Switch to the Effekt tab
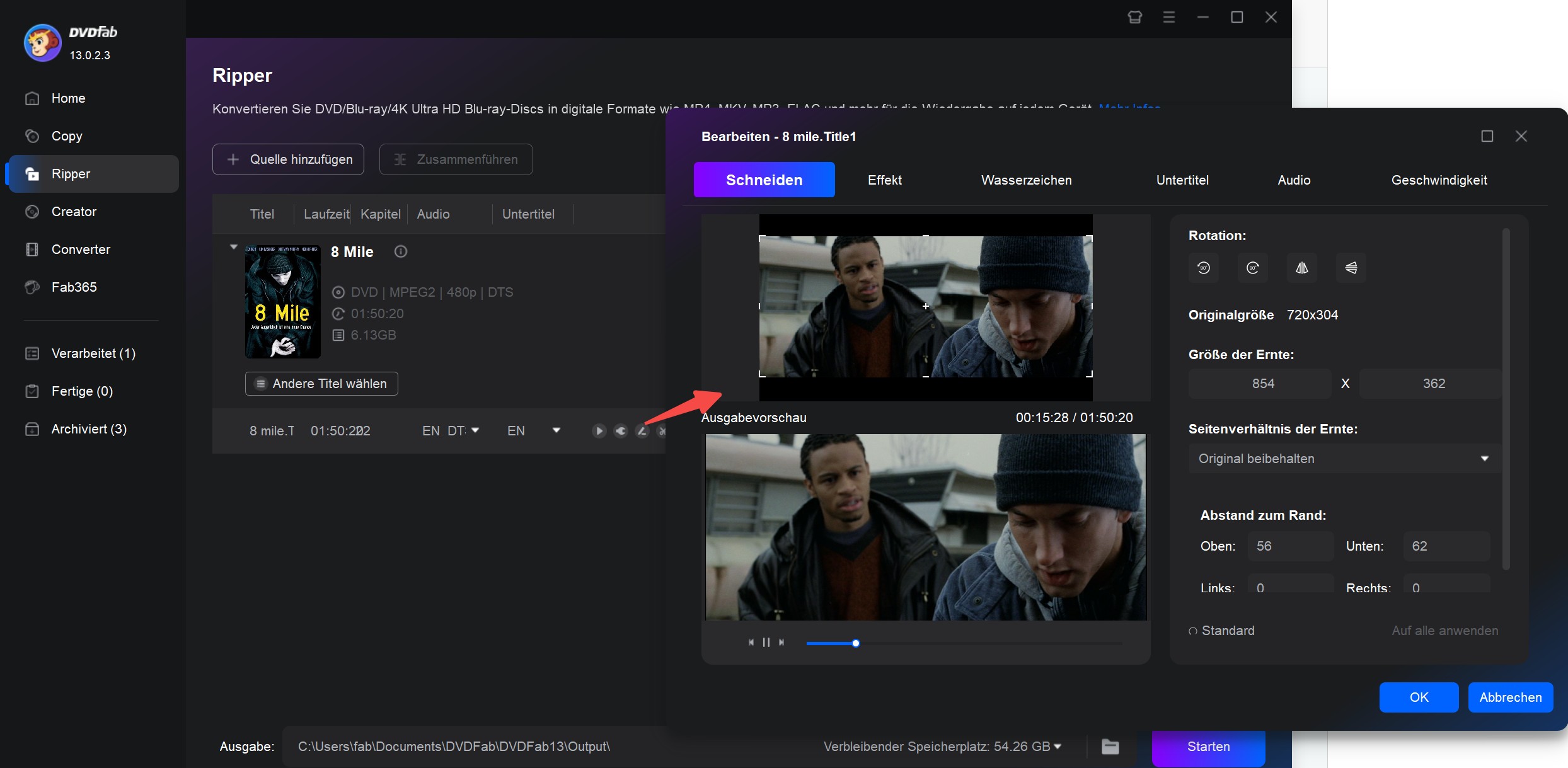1568x768 pixels. tap(885, 180)
